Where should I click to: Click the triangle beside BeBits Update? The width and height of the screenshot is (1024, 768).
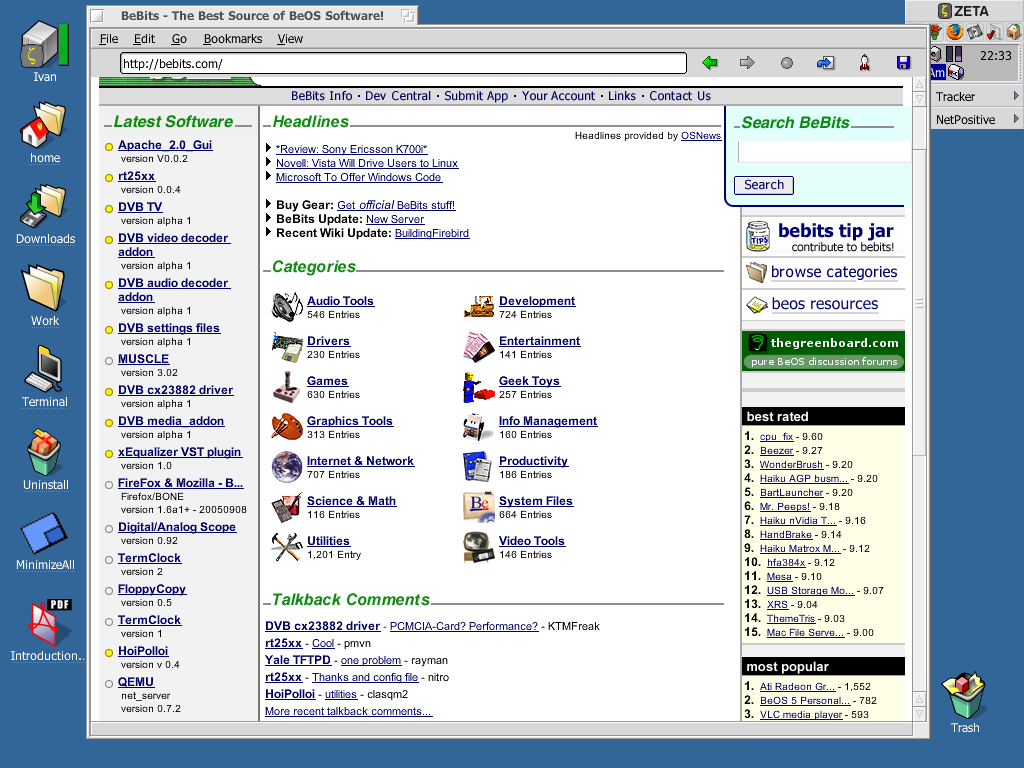pyautogui.click(x=268, y=218)
